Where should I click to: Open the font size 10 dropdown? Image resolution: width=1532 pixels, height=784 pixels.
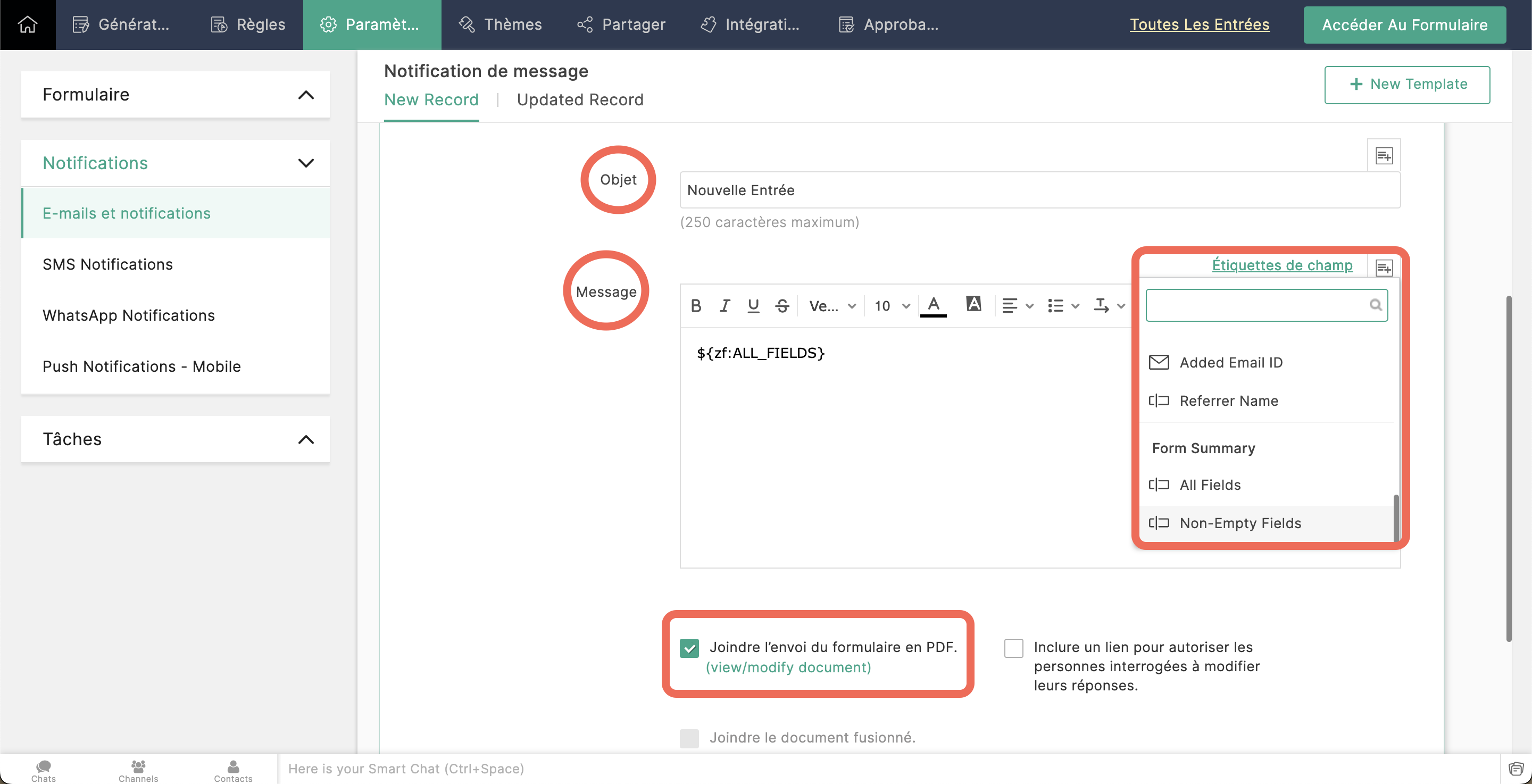click(x=892, y=306)
